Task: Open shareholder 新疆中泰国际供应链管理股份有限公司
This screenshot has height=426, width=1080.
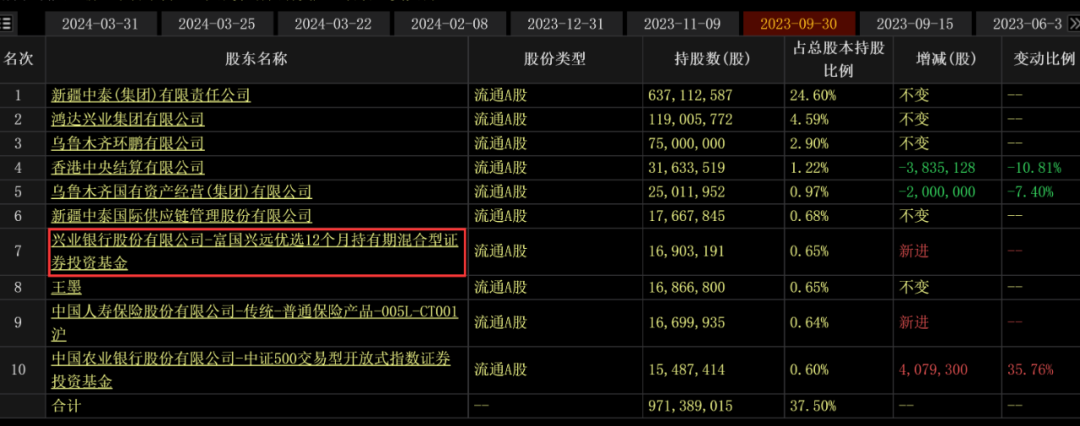Action: 182,216
